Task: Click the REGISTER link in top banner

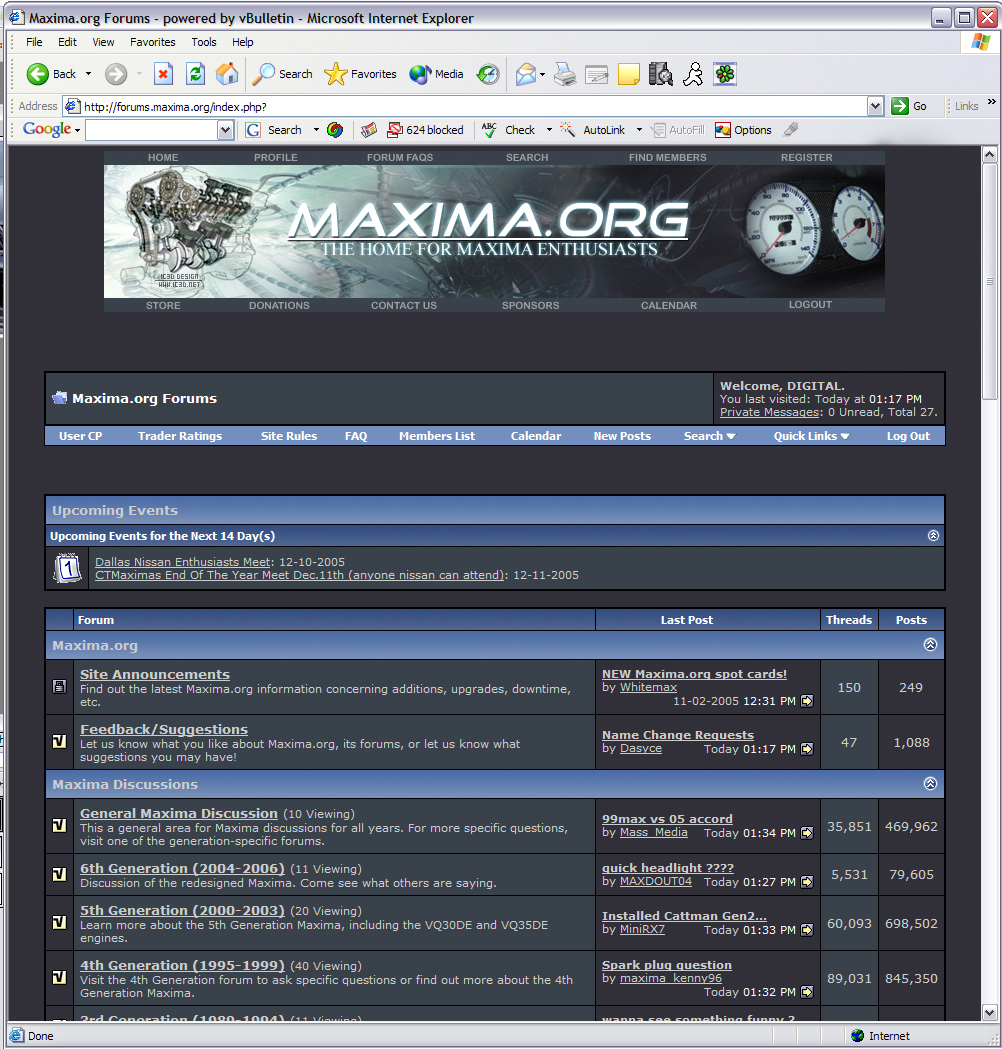Action: pyautogui.click(x=807, y=157)
